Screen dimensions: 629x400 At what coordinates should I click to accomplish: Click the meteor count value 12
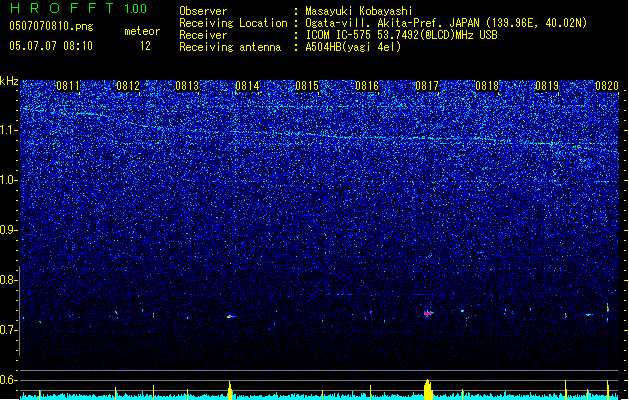point(145,46)
